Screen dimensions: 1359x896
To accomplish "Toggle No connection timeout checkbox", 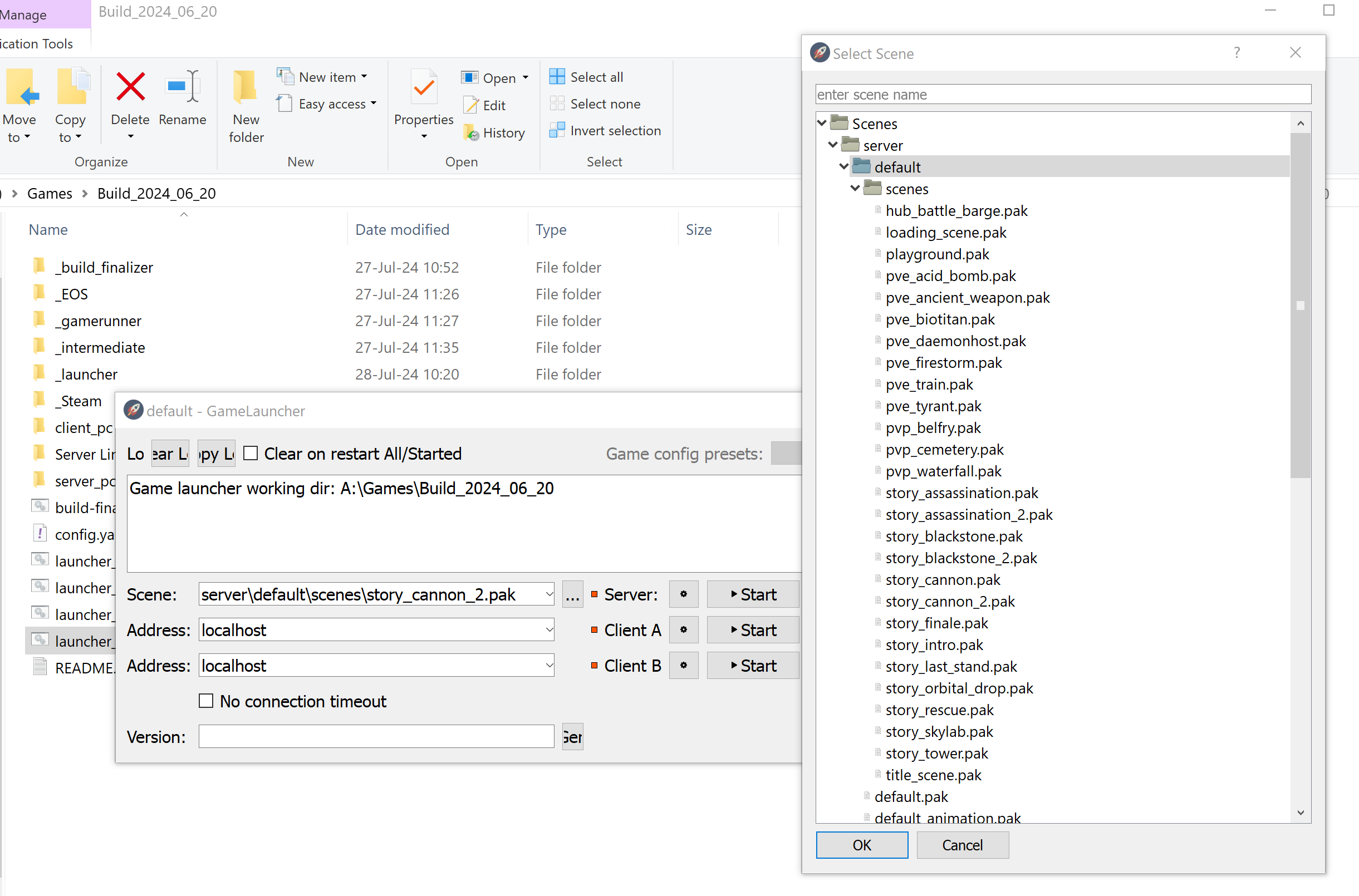I will point(206,701).
